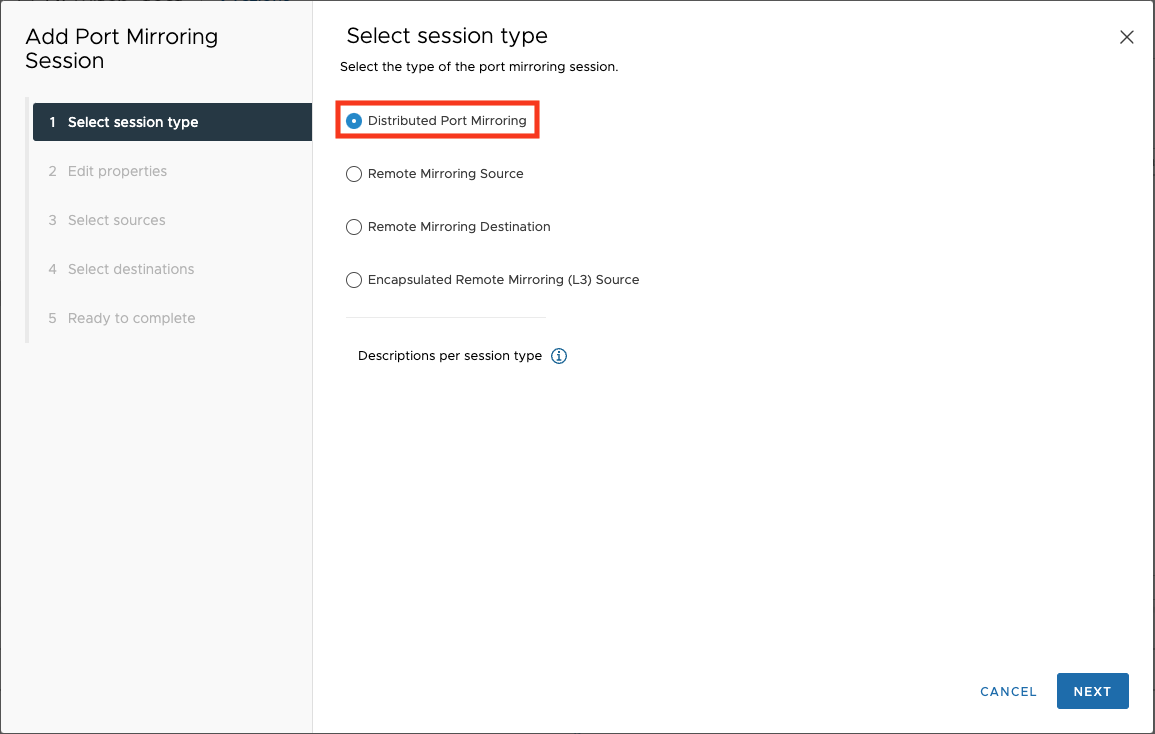1155x734 pixels.
Task: Click the Remote Mirroring Destination label text
Action: pyautogui.click(x=459, y=227)
